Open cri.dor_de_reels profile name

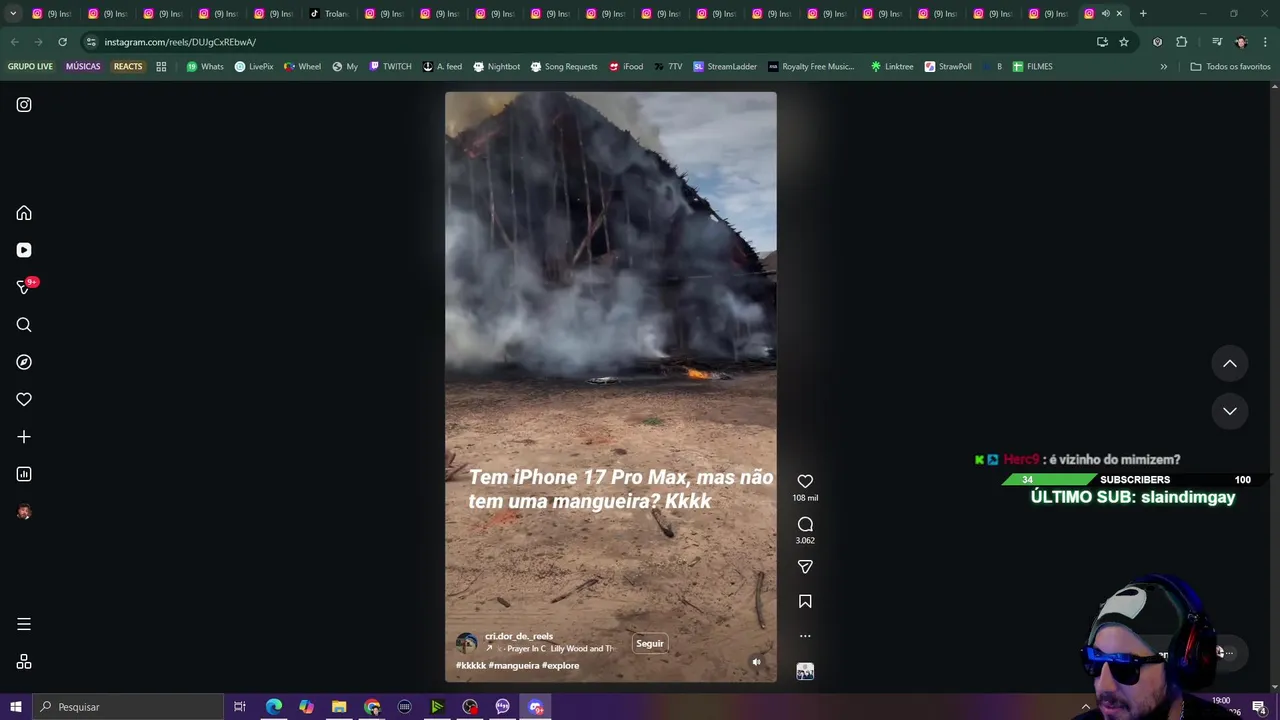(519, 636)
